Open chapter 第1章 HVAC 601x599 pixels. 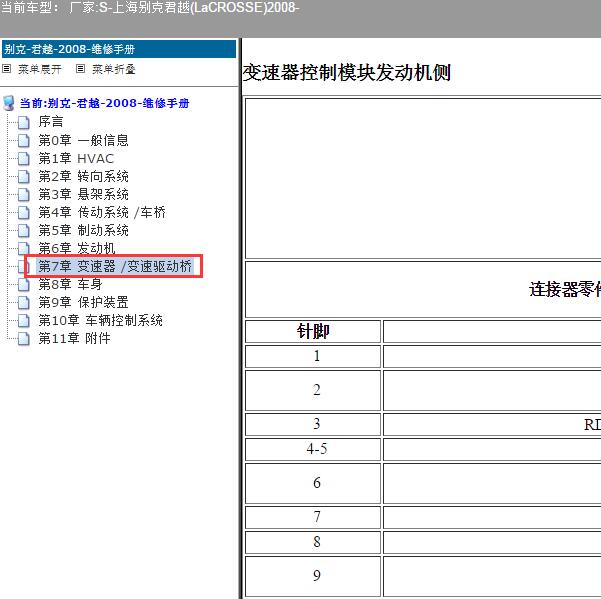(76, 158)
